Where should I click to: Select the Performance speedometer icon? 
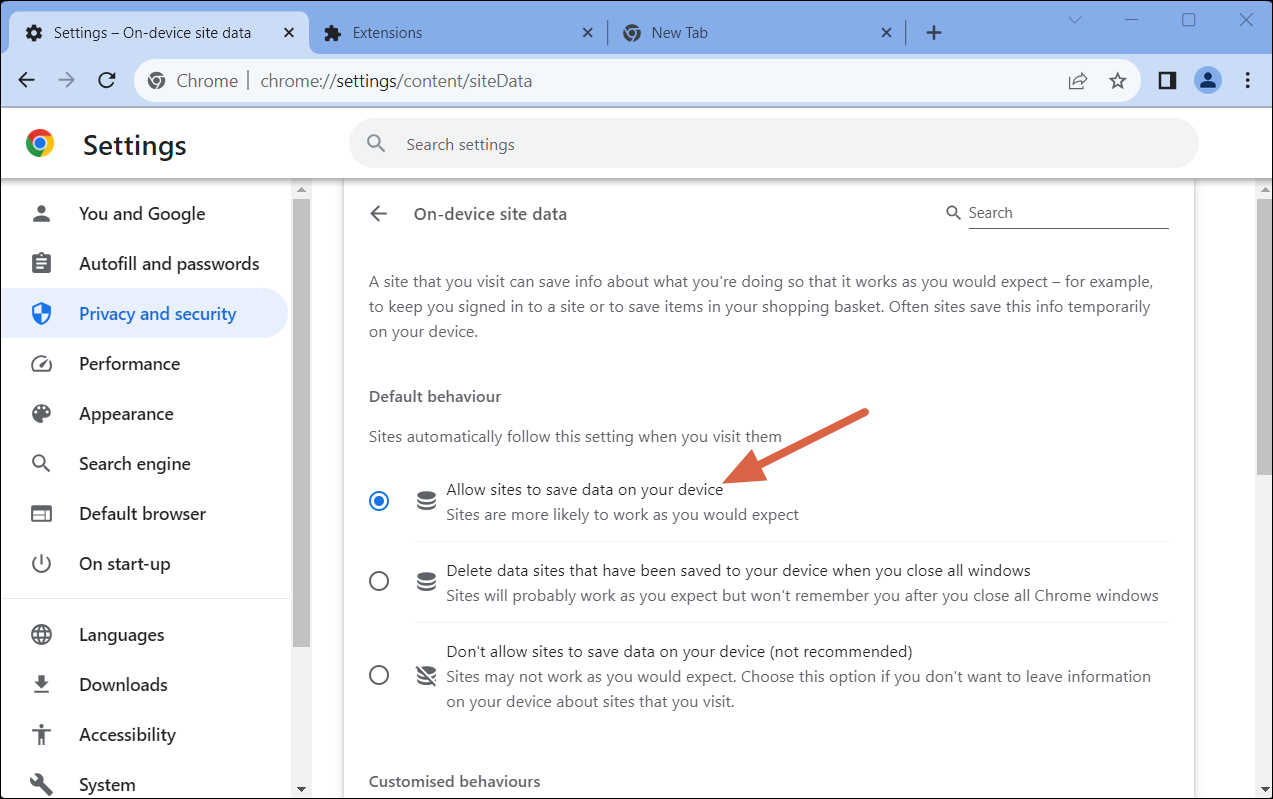(x=40, y=363)
